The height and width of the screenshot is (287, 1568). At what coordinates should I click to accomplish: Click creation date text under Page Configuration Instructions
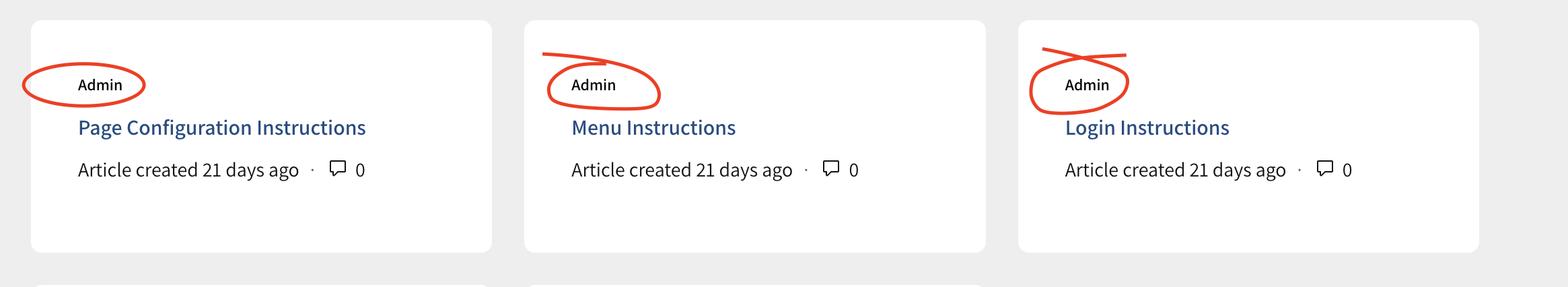[x=188, y=170]
